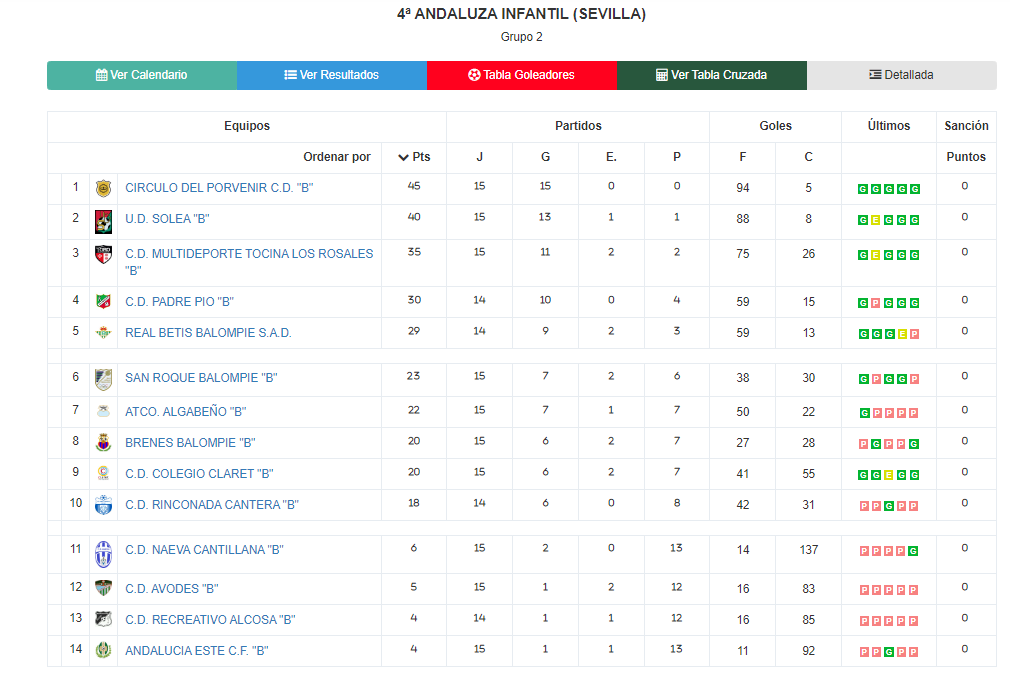Click the J column header
The image size is (1010, 681).
pos(479,157)
